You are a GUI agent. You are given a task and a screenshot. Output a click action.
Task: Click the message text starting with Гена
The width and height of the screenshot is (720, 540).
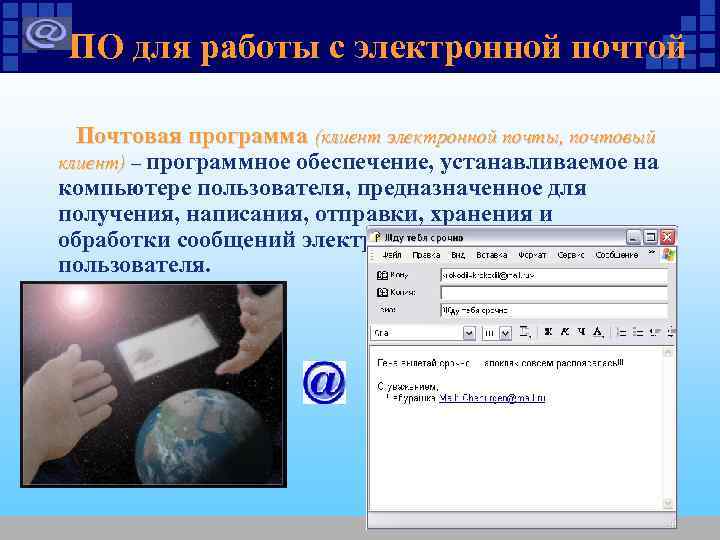click(x=500, y=363)
